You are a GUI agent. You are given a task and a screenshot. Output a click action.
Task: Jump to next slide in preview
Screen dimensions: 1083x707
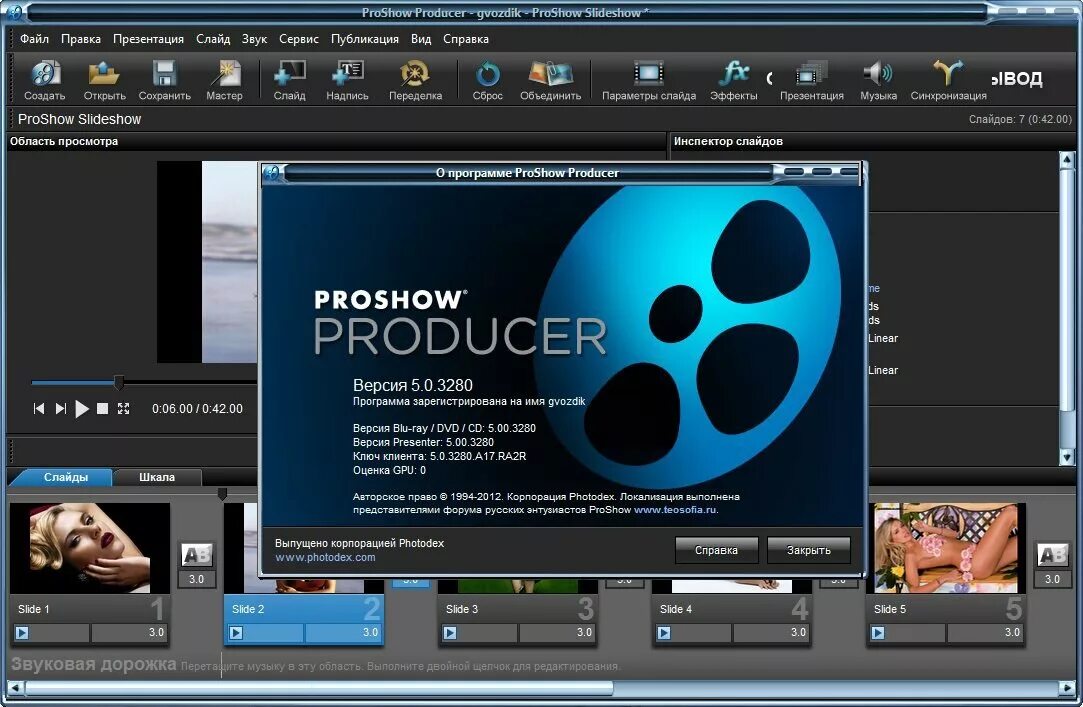click(x=61, y=409)
